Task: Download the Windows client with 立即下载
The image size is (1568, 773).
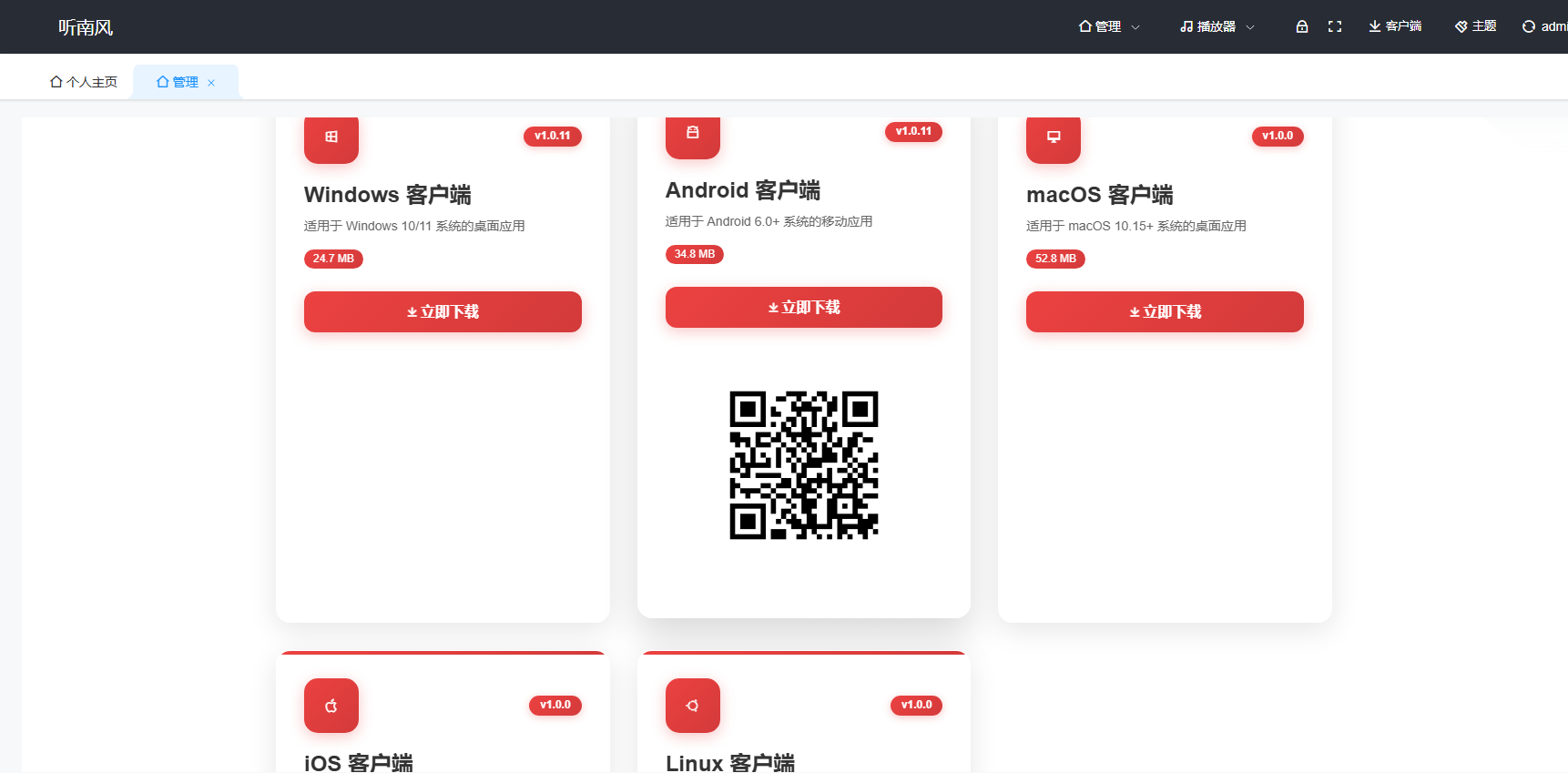Action: coord(443,311)
